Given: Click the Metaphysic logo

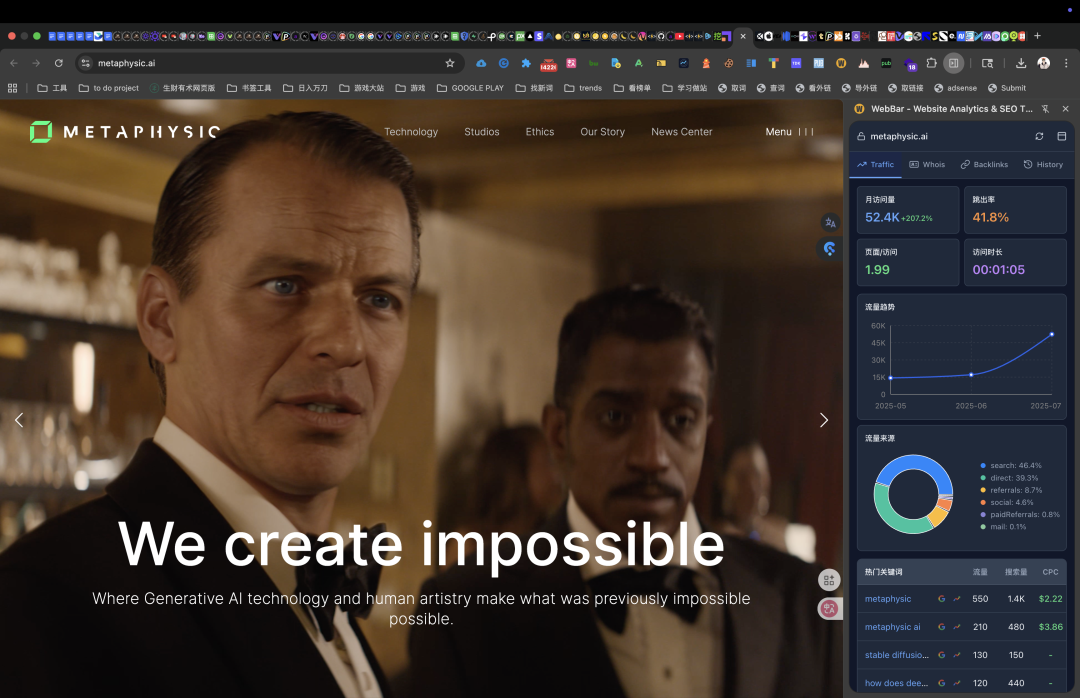Looking at the screenshot, I should pos(125,132).
